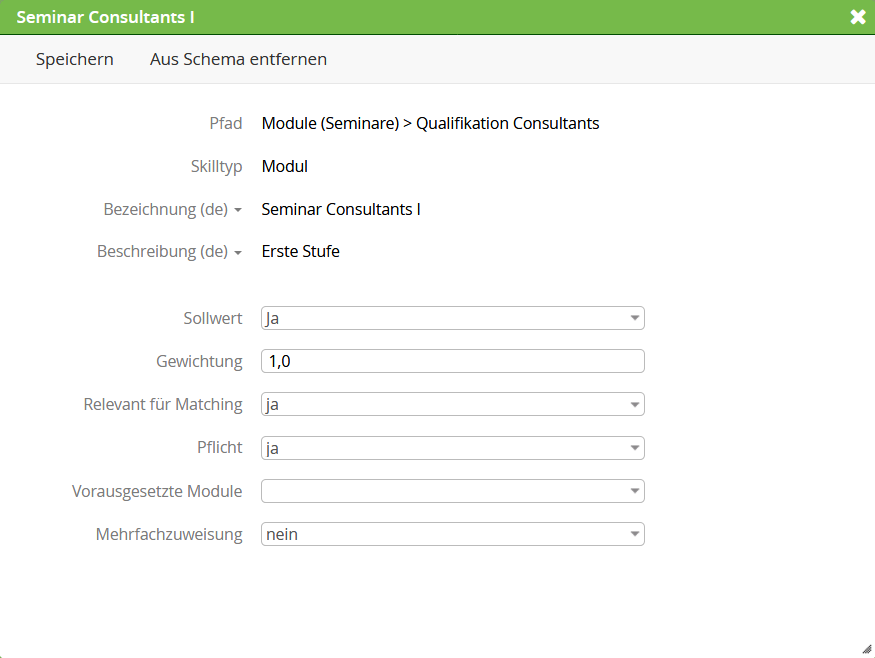This screenshot has height=658, width=875.
Task: Click Aus Schema entfernen
Action: click(x=238, y=59)
